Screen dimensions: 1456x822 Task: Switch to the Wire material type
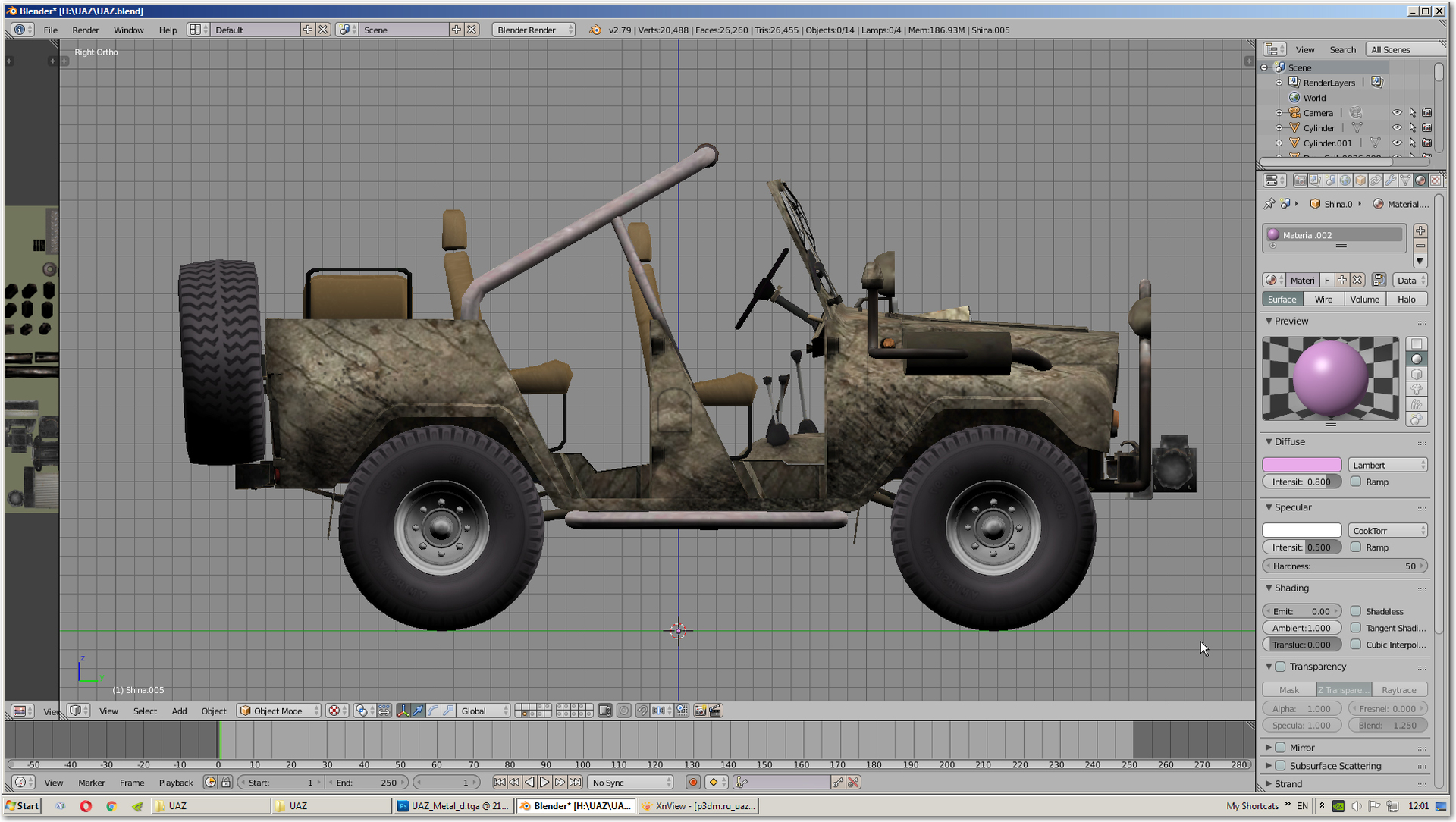(x=1323, y=300)
